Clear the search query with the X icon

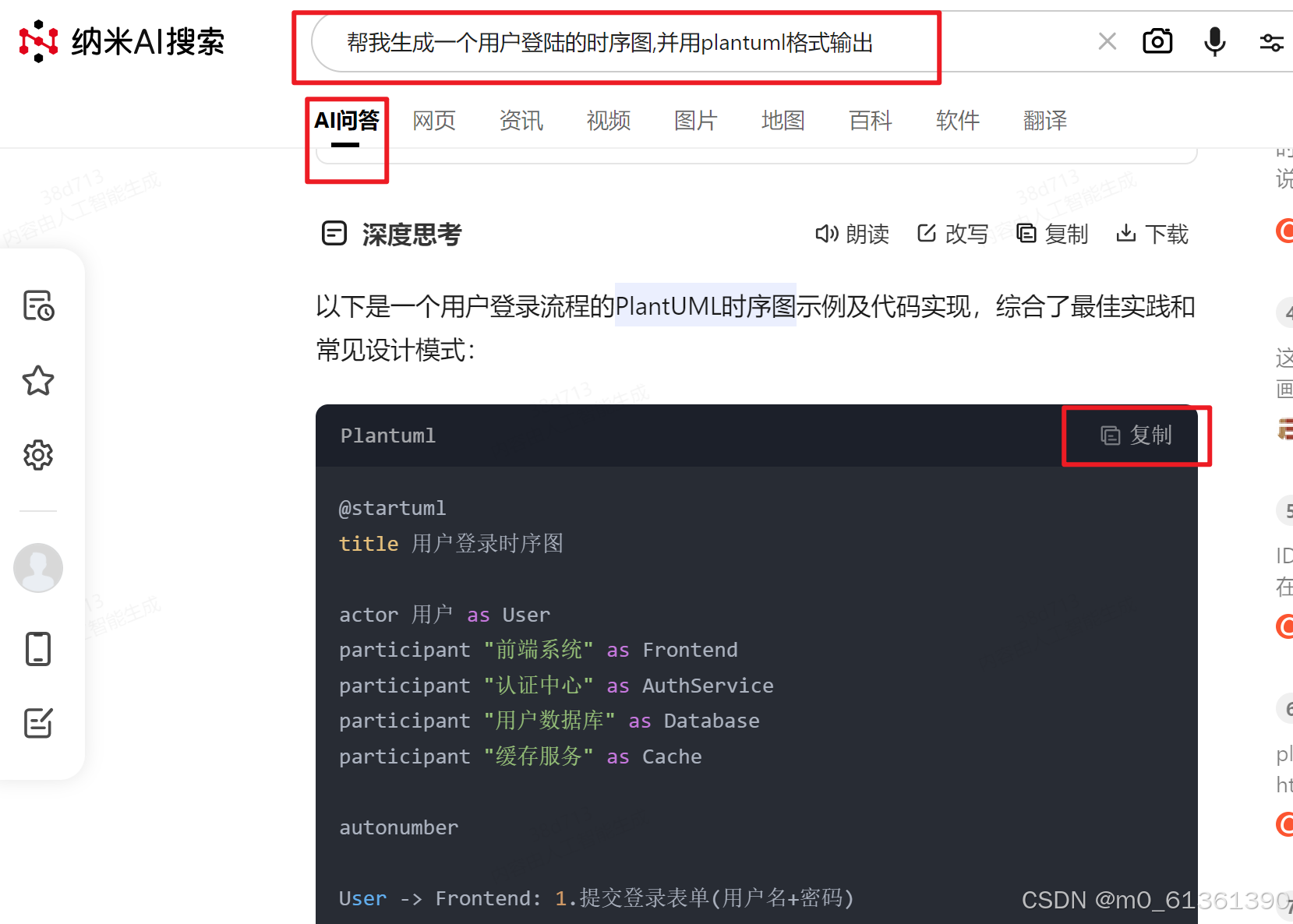pyautogui.click(x=1107, y=41)
